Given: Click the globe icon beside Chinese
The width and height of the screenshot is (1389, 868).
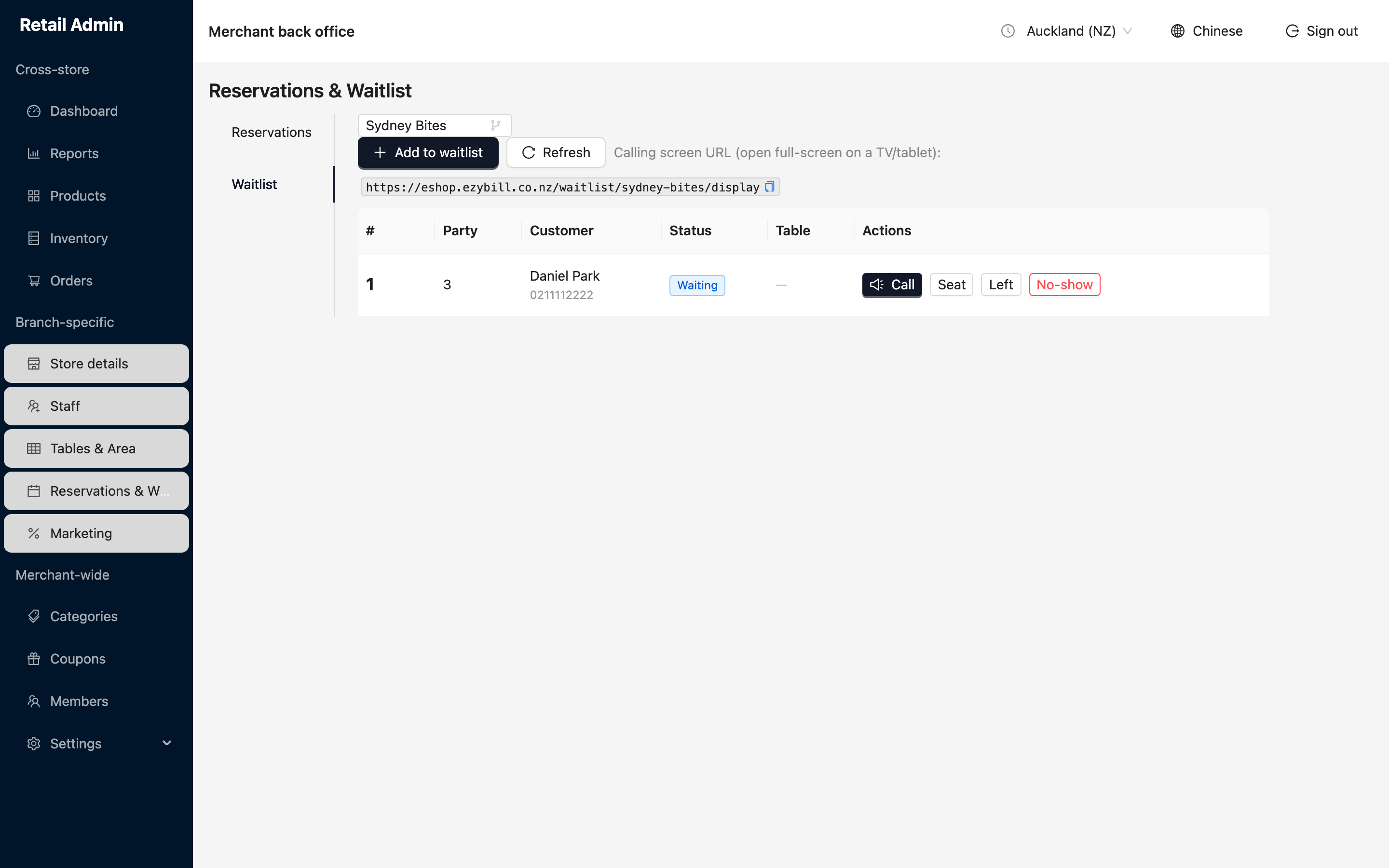Looking at the screenshot, I should click(x=1178, y=31).
